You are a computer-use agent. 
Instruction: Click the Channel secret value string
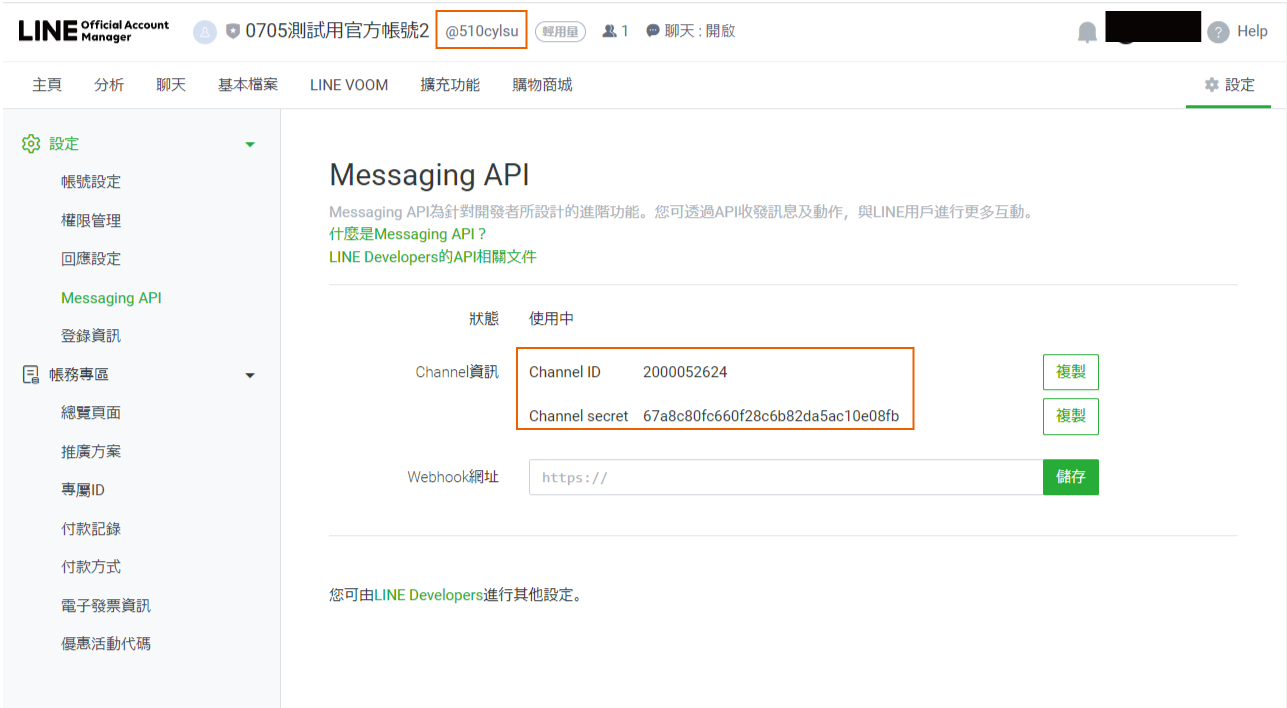click(x=771, y=416)
